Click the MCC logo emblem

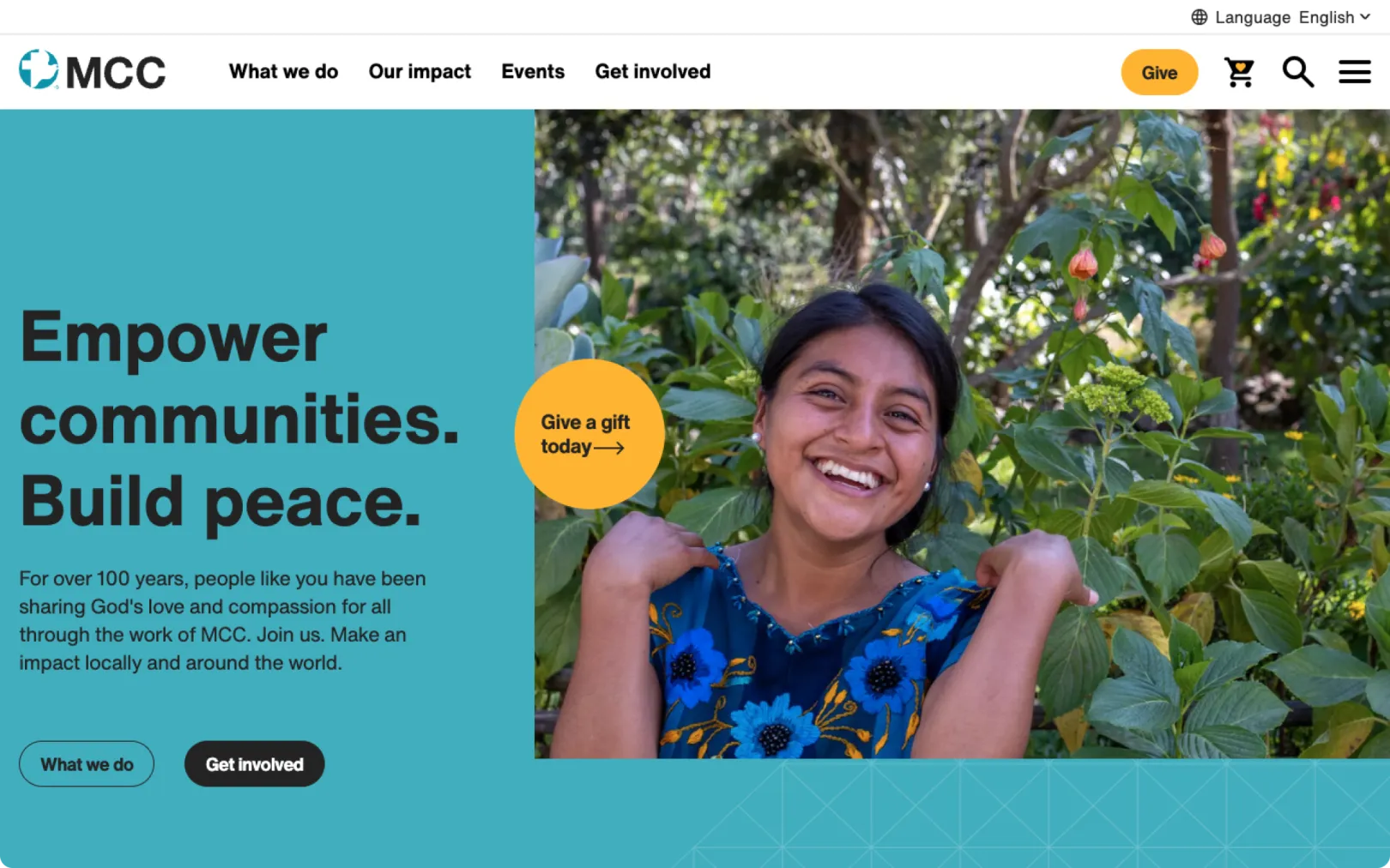[x=39, y=69]
